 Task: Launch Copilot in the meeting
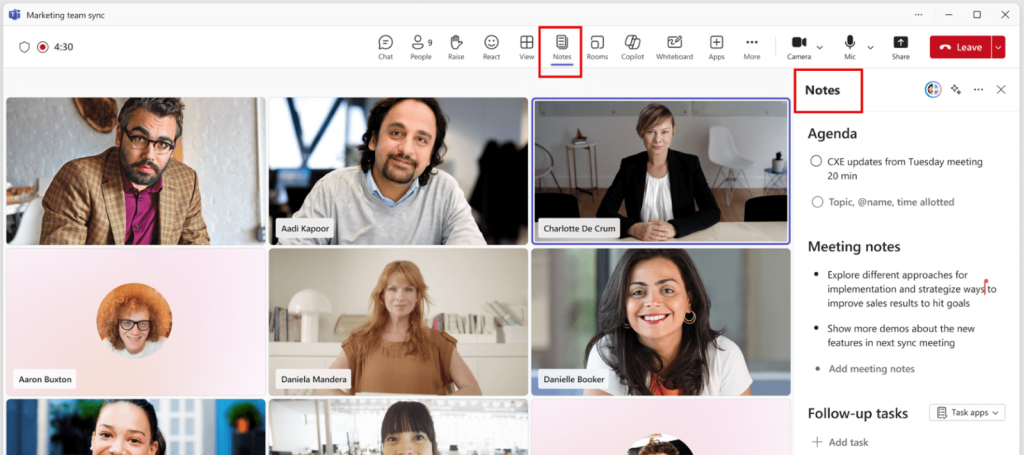coord(632,47)
